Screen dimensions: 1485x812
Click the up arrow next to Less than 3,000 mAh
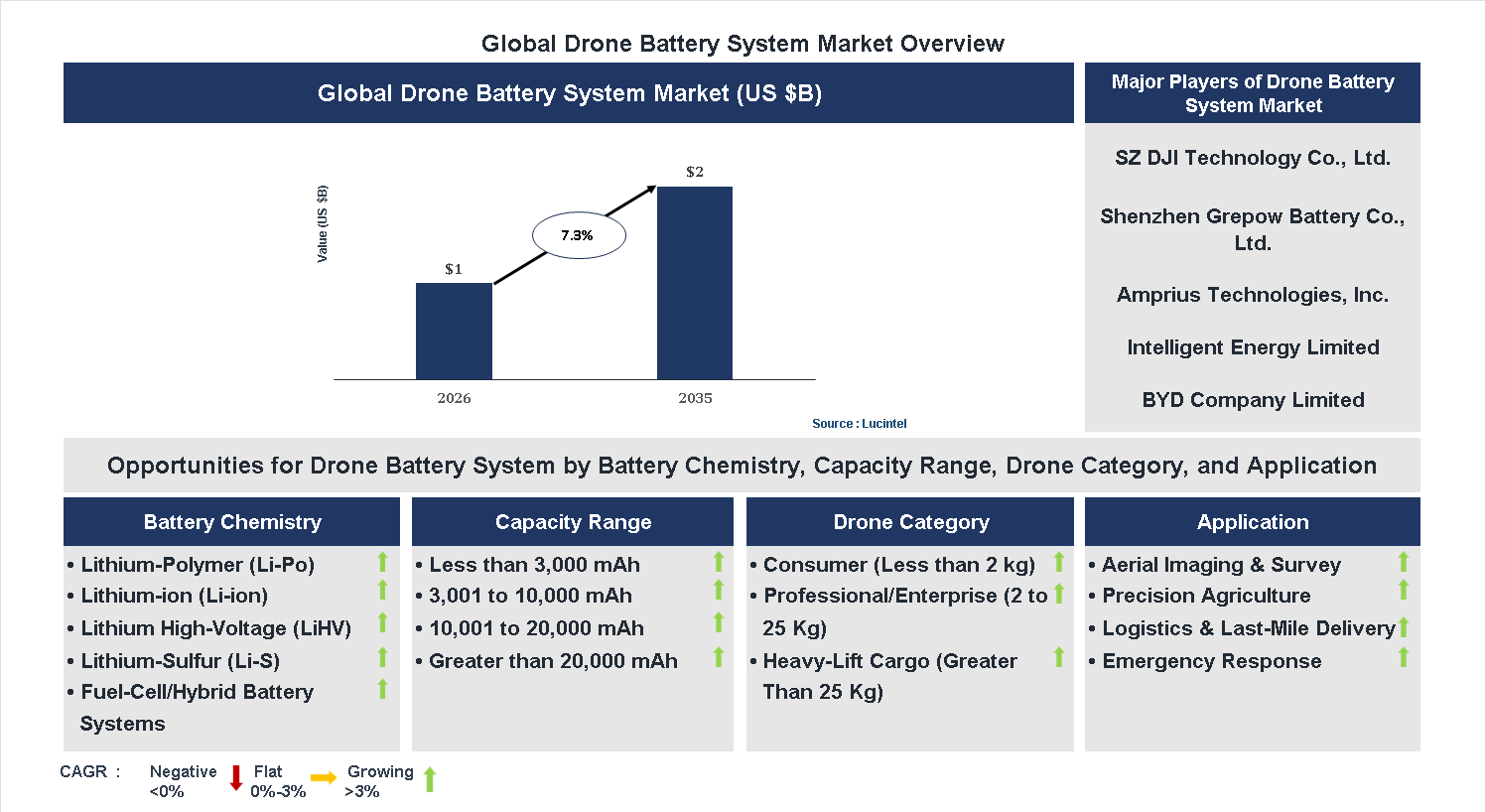click(x=718, y=563)
